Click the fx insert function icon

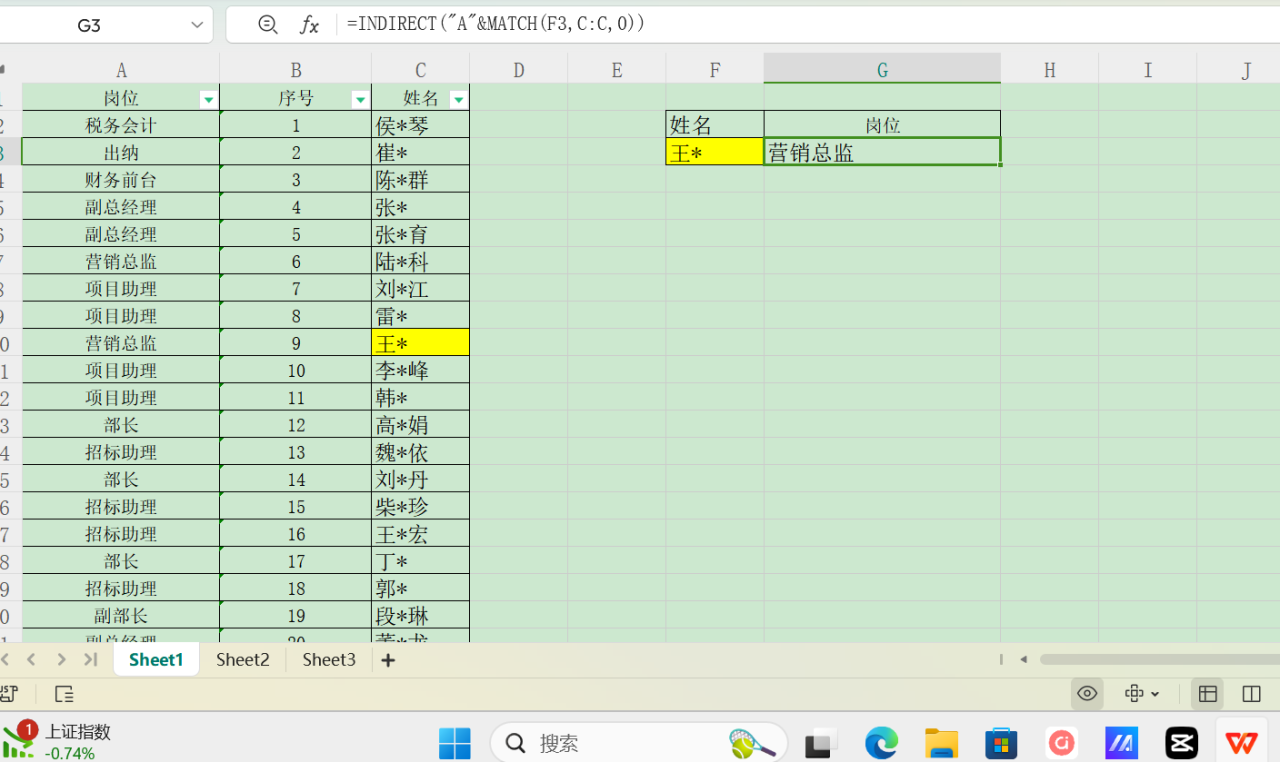[310, 25]
